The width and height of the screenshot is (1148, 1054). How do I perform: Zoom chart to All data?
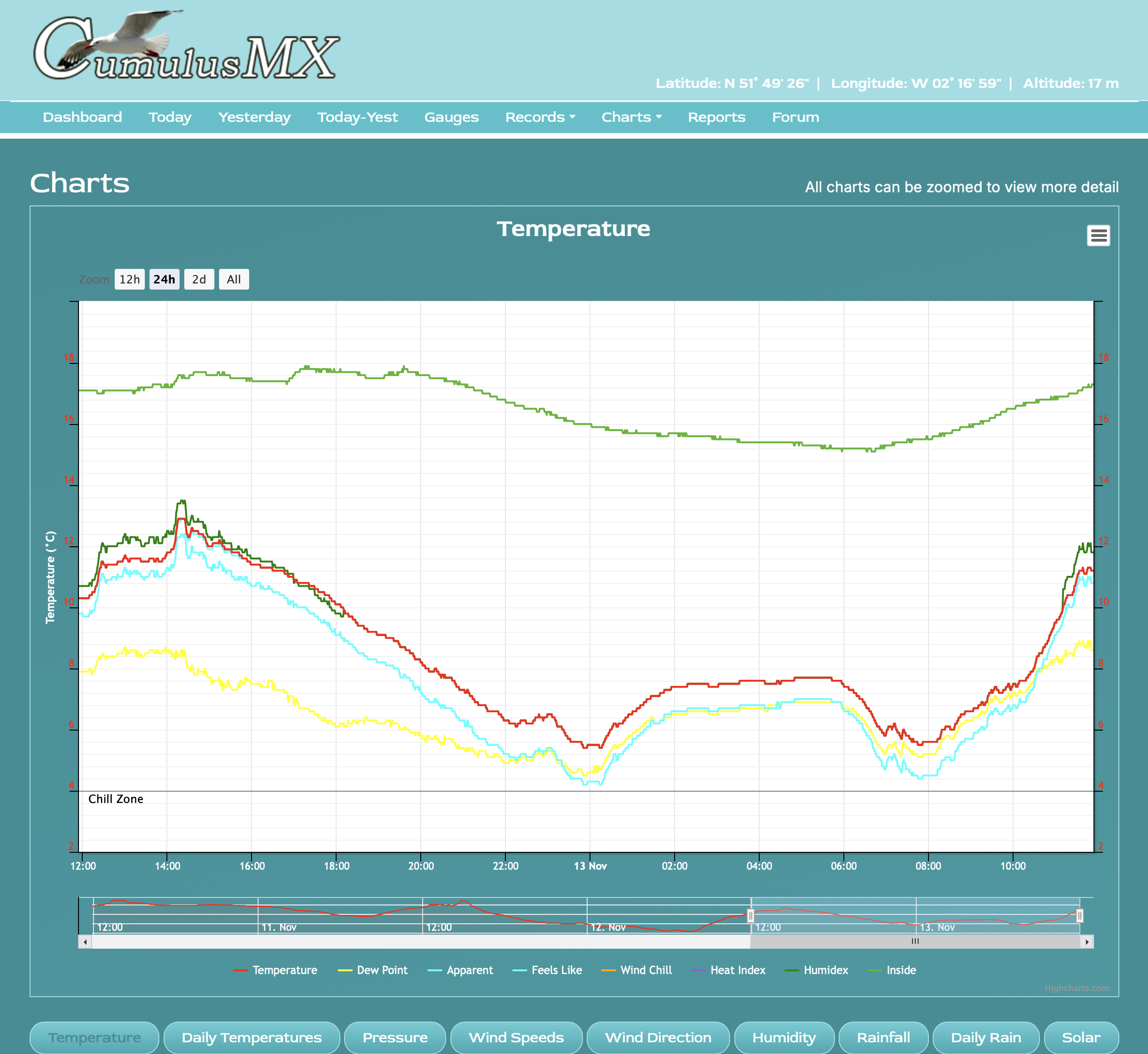(x=233, y=279)
